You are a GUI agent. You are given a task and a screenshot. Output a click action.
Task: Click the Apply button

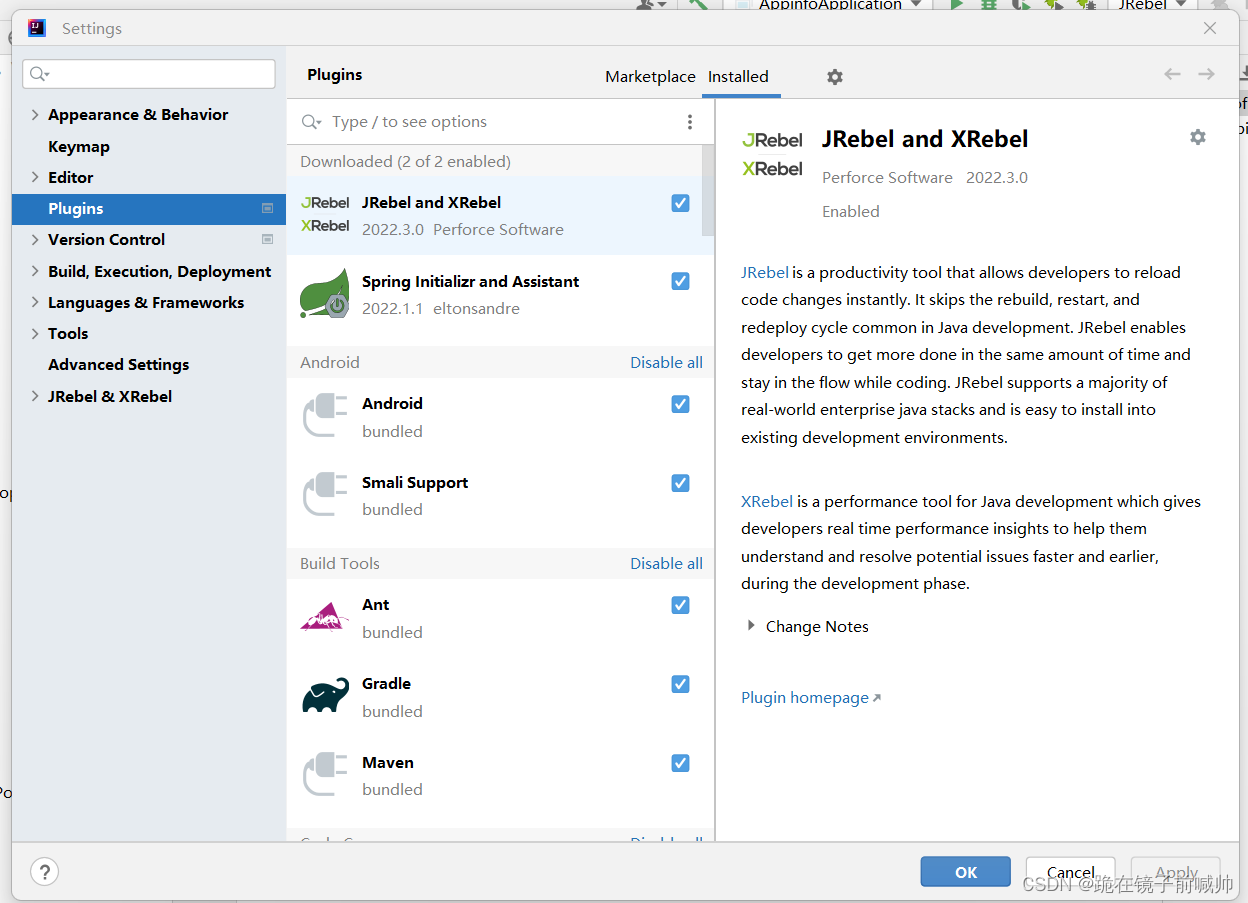pos(1176,872)
